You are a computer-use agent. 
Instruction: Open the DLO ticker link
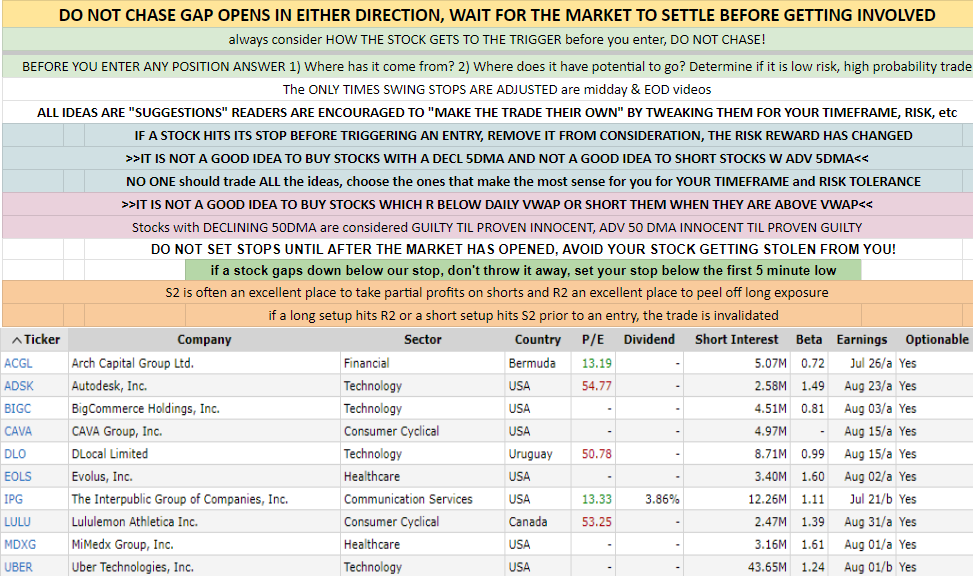coord(15,454)
